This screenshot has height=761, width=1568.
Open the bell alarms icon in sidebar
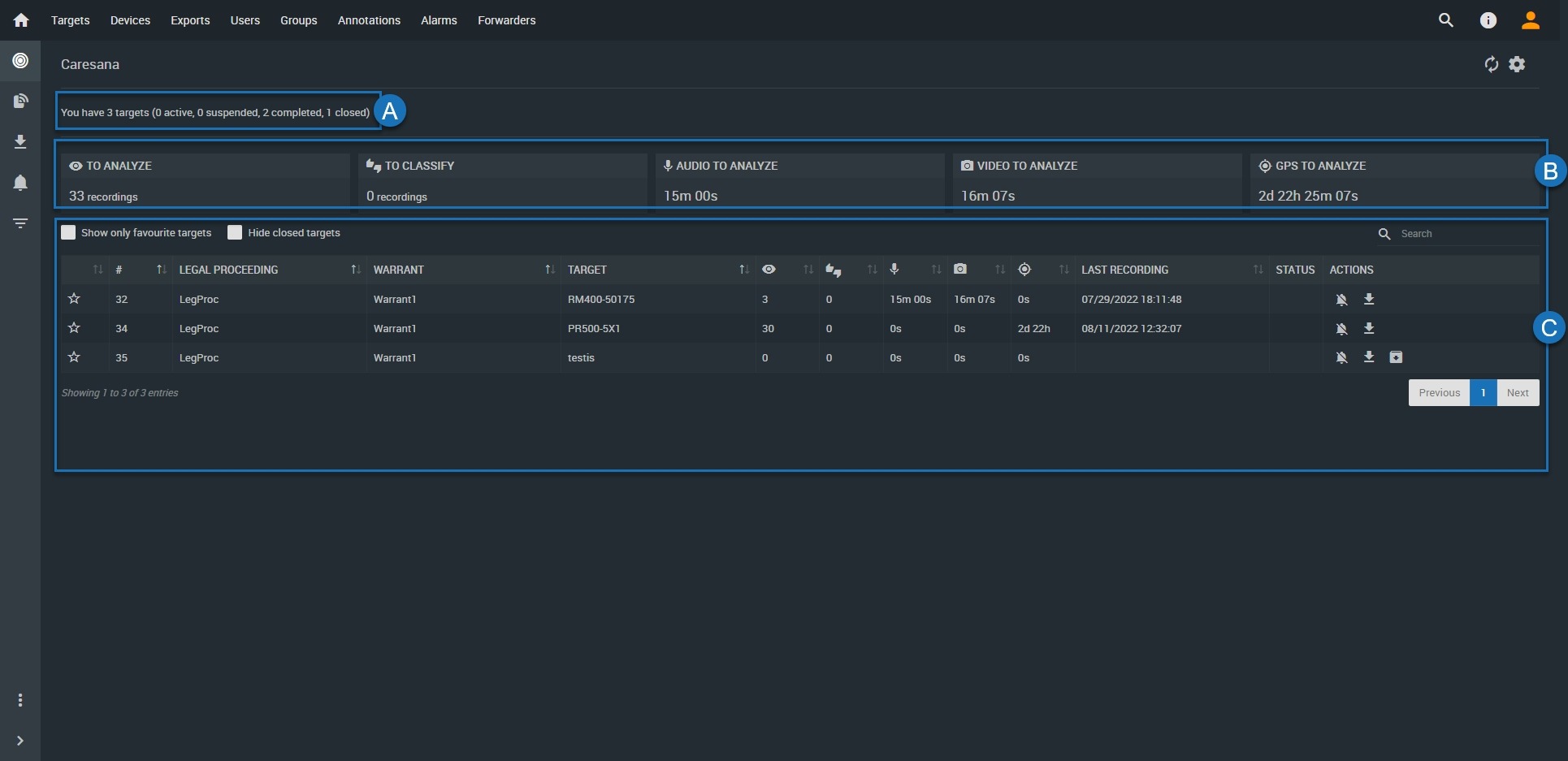point(20,183)
